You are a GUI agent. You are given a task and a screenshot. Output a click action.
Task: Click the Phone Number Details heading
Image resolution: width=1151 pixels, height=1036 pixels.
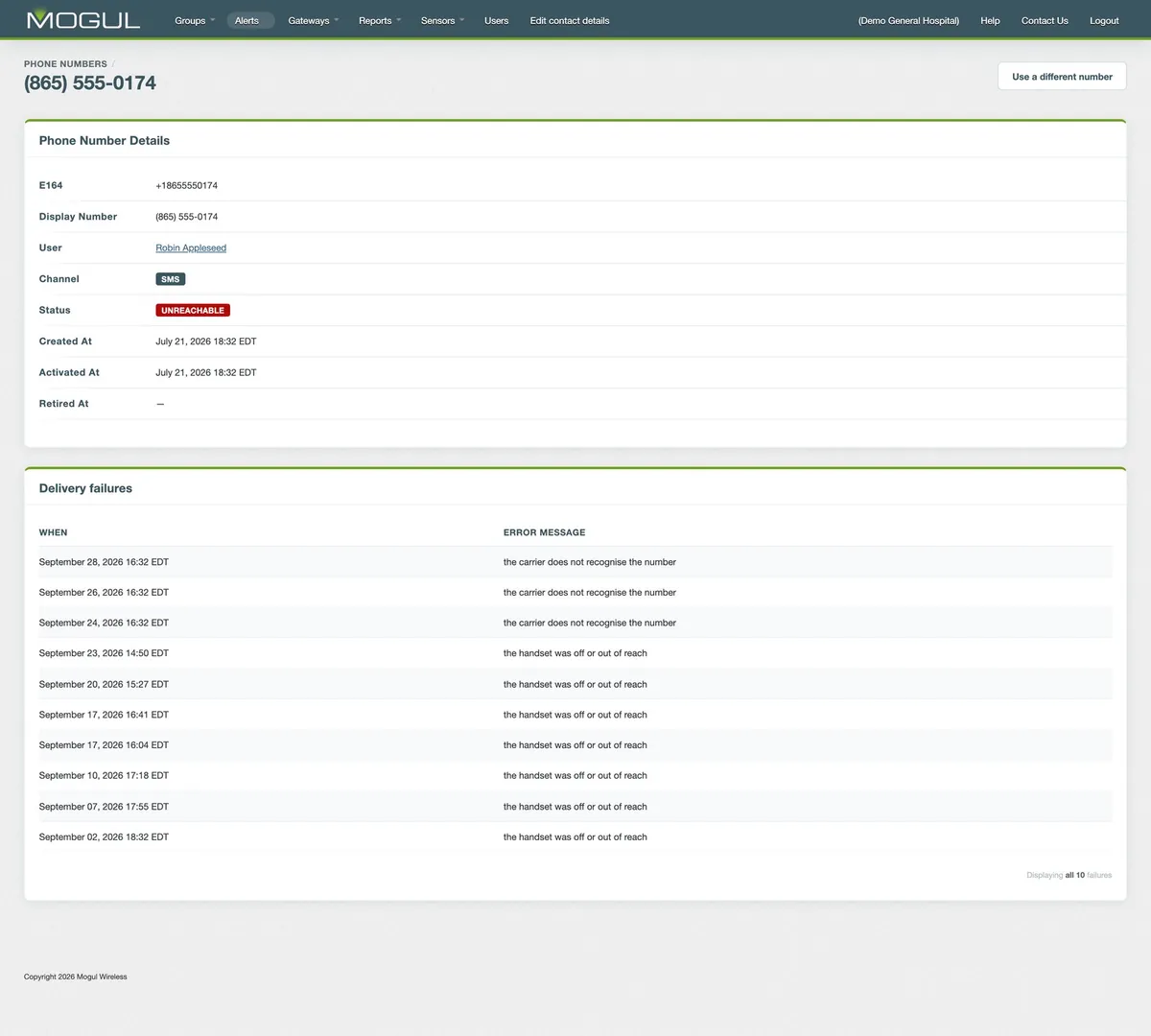tap(105, 140)
